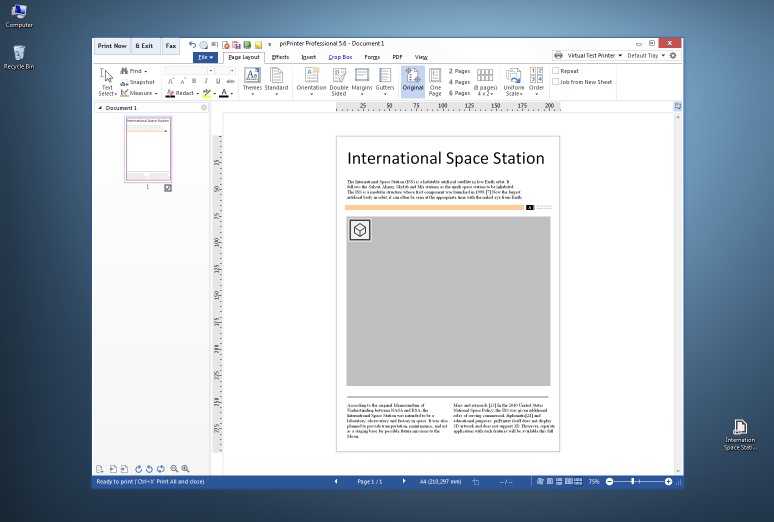Viewport: 774px width, 522px height.
Task: Click the Print Now button
Action: click(112, 46)
